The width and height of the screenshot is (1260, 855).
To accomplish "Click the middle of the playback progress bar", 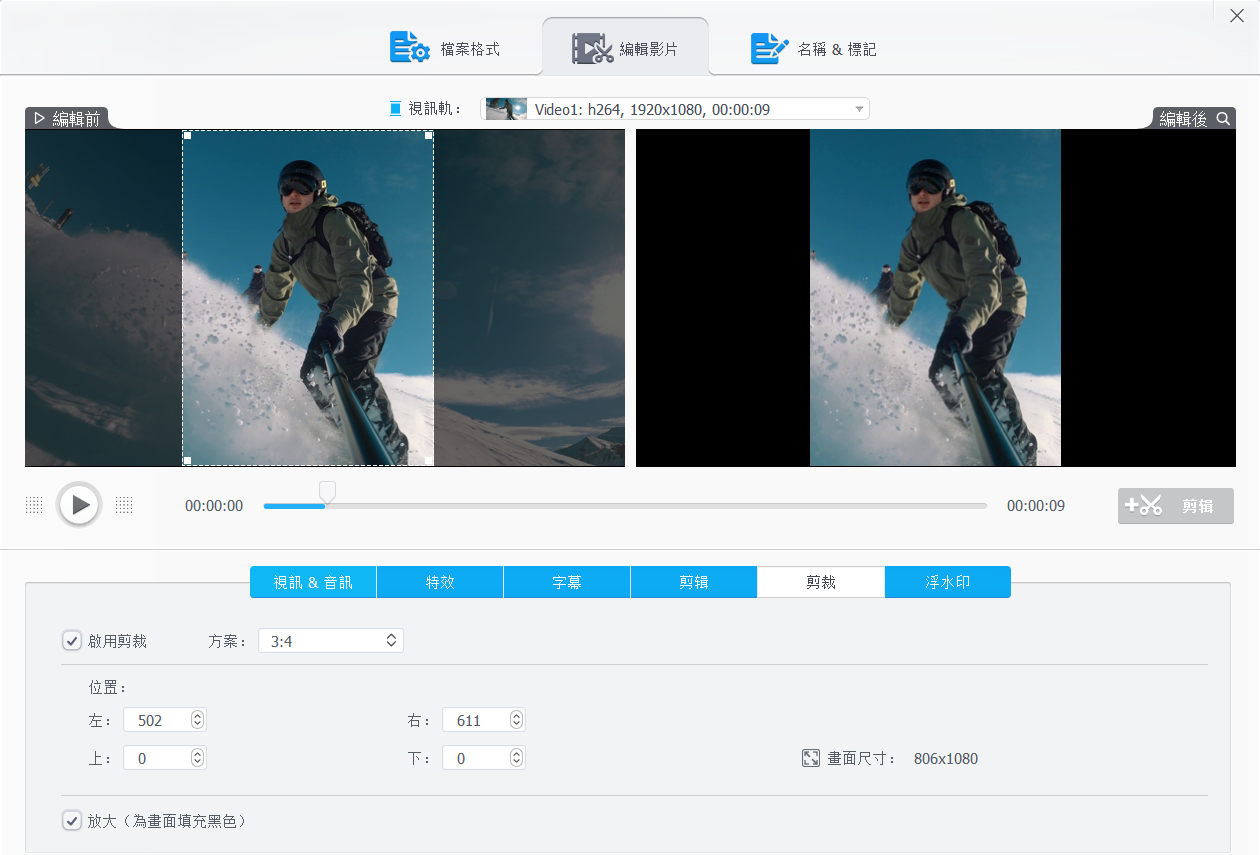I will [x=625, y=506].
